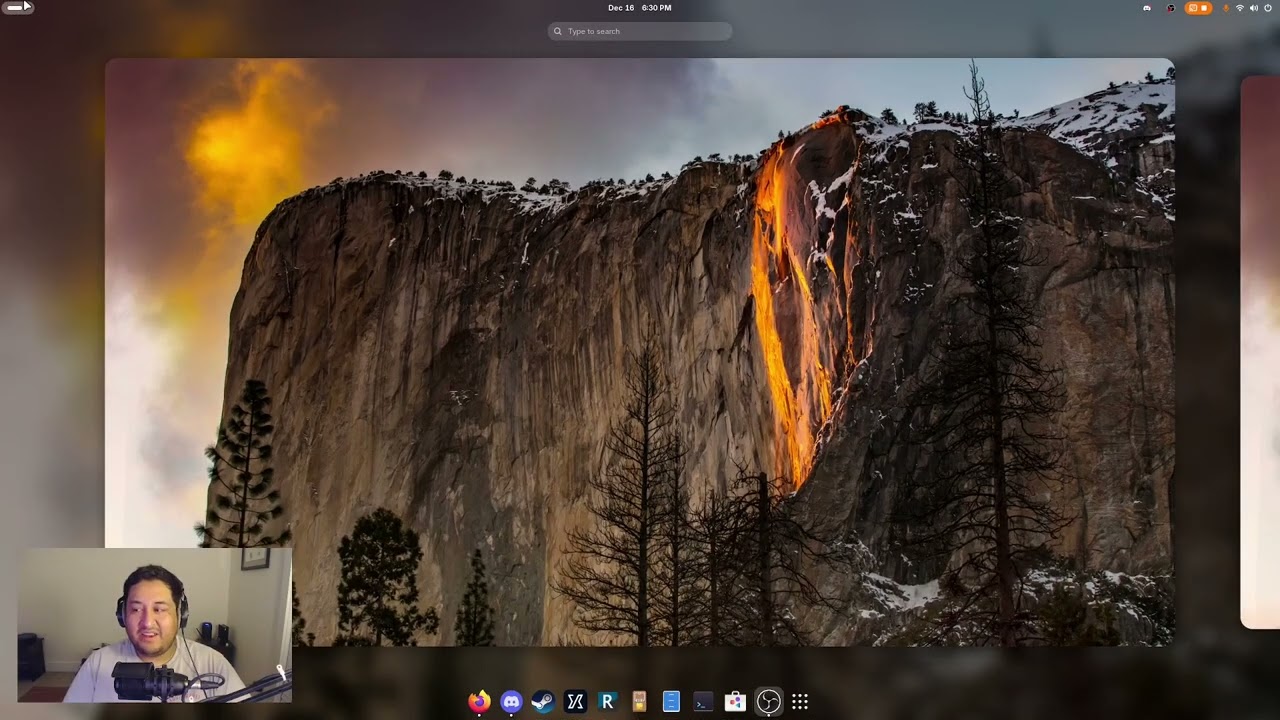Screen dimensions: 1280x720
Task: Switch to the adjacent workspace on the right
Action: 1260,352
